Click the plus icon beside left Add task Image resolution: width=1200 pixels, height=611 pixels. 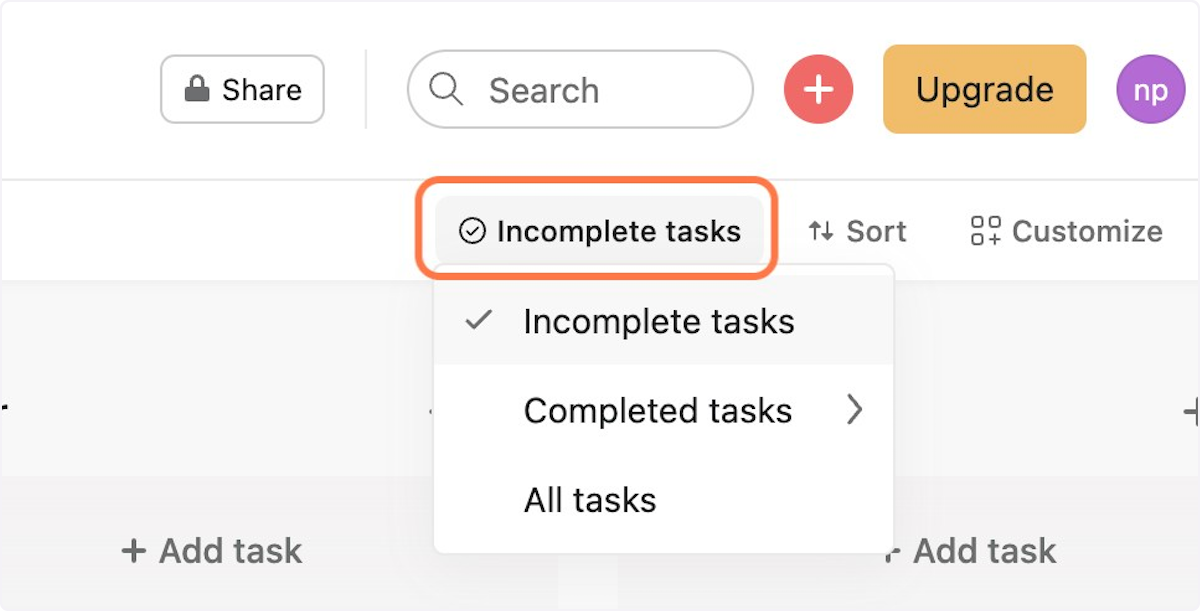coord(133,551)
